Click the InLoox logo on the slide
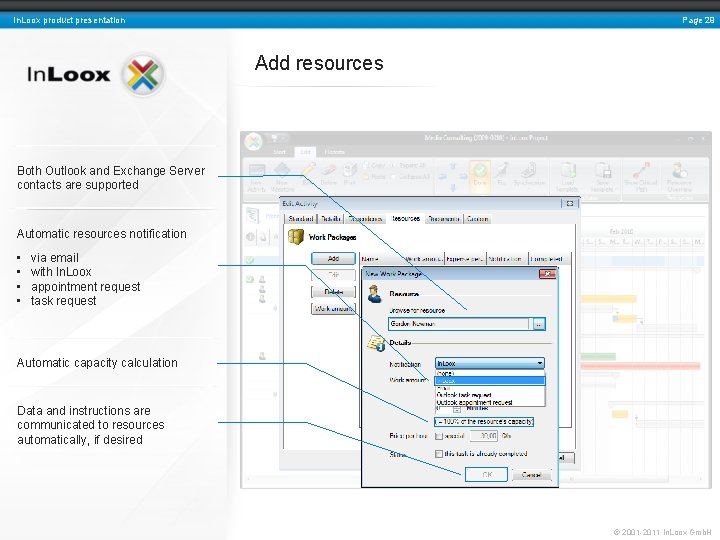Viewport: 720px width, 540px height. [96, 74]
